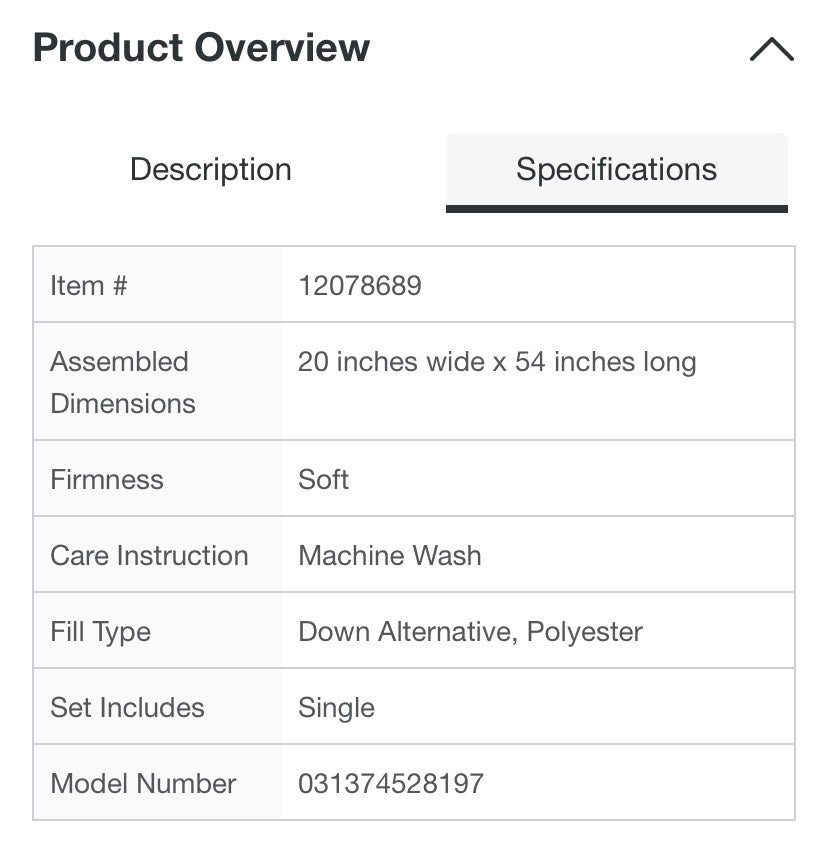Select the Assembled Dimensions label

coord(123,382)
